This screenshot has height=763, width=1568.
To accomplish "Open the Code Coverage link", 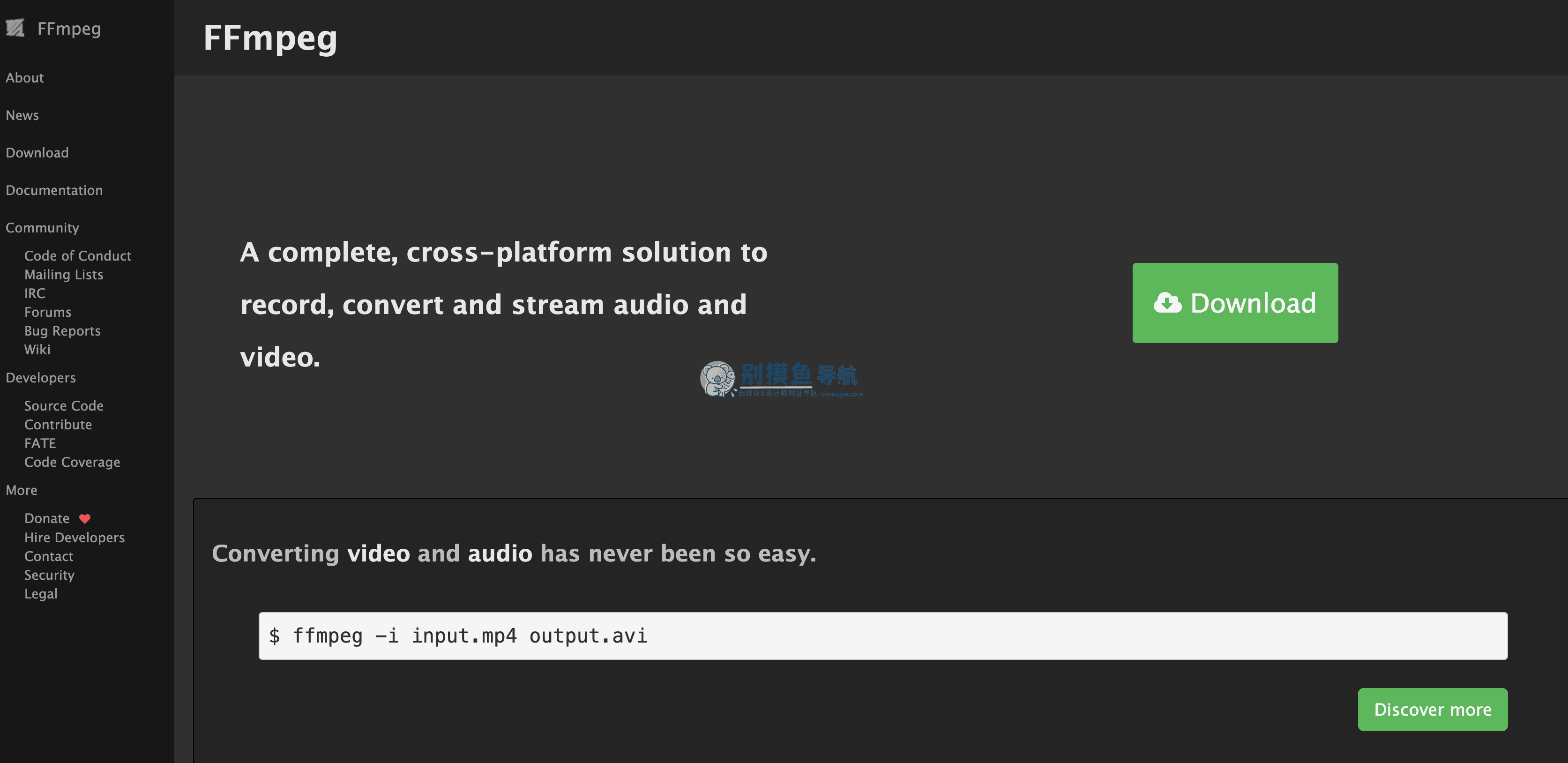I will click(73, 462).
